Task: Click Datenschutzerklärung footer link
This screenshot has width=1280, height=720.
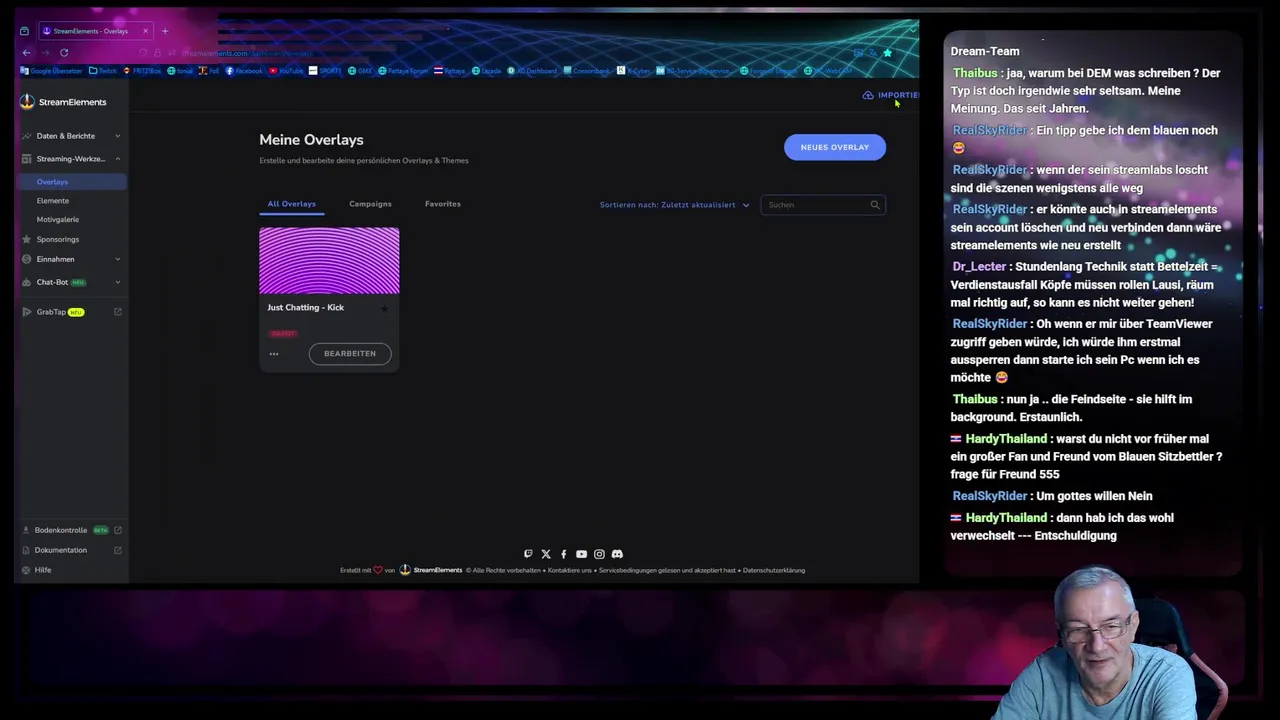Action: (774, 570)
